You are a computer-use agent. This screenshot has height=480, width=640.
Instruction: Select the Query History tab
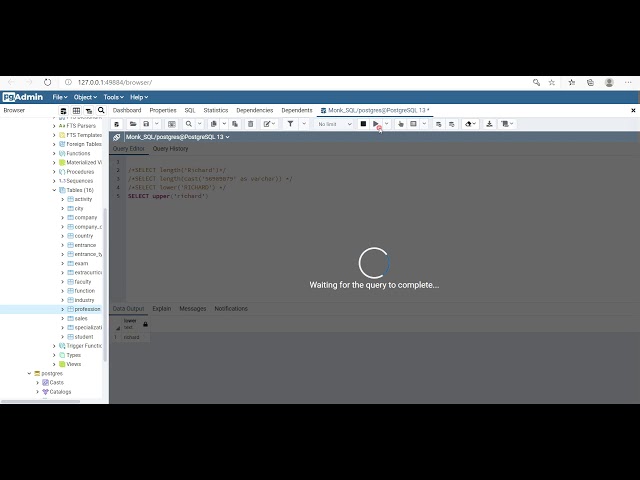170,149
